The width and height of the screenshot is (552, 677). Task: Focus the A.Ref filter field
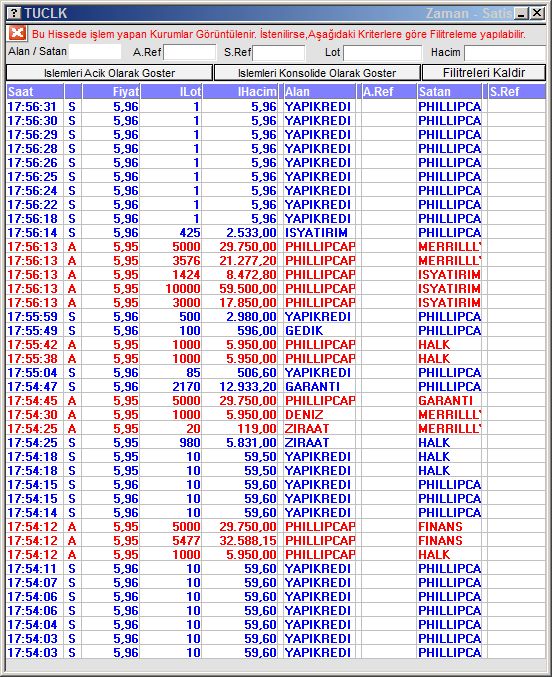click(190, 52)
